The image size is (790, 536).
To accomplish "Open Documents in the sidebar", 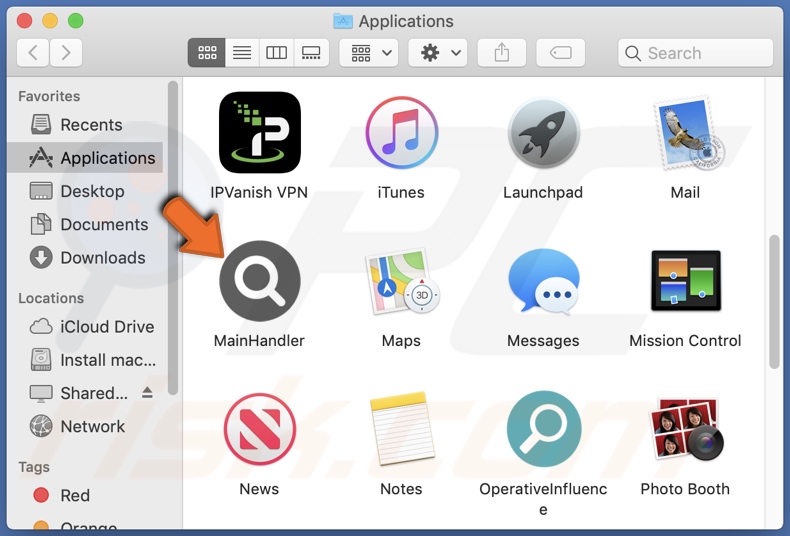I will 85,225.
